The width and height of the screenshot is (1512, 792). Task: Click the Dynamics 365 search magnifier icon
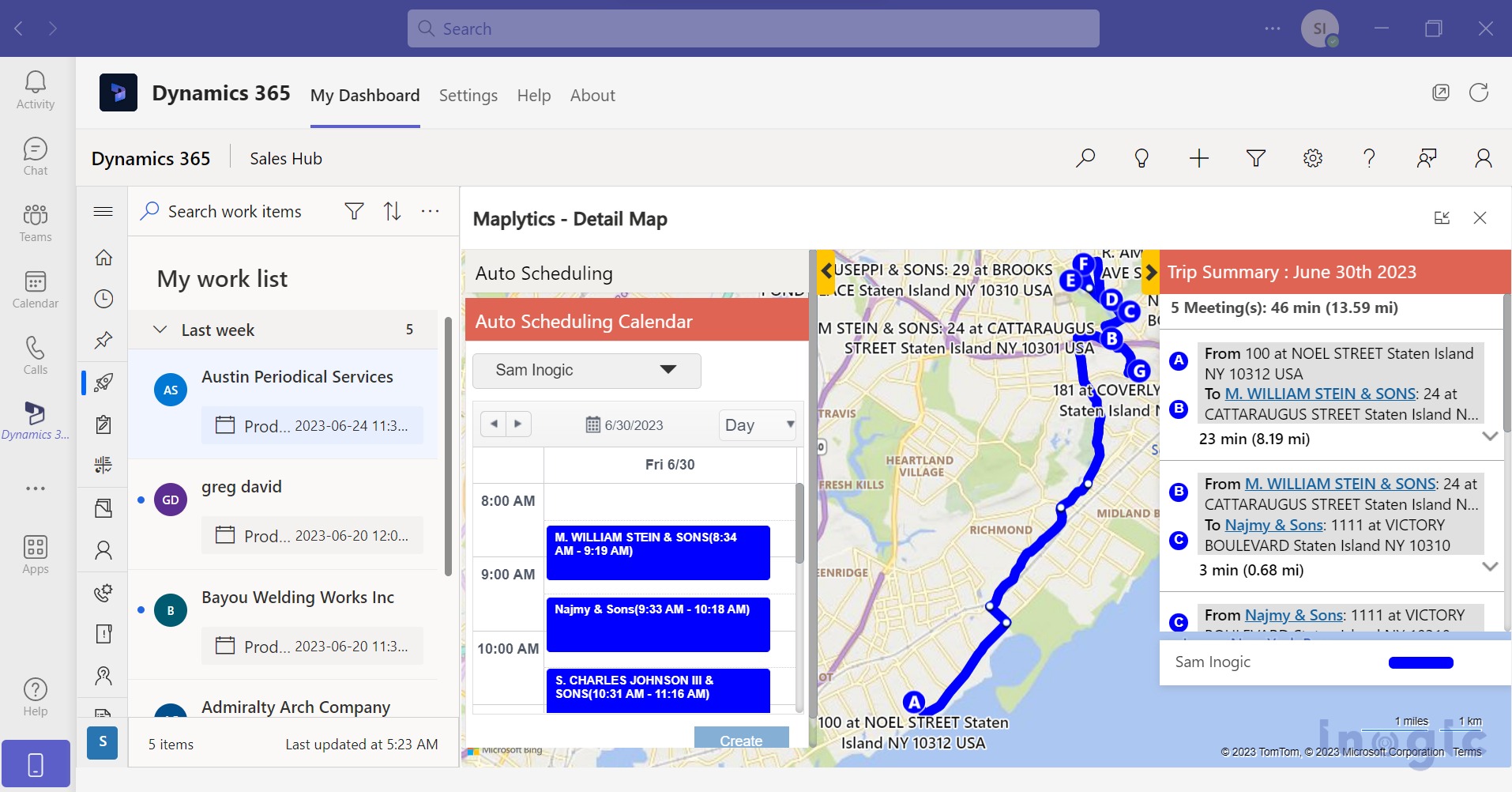point(1085,158)
